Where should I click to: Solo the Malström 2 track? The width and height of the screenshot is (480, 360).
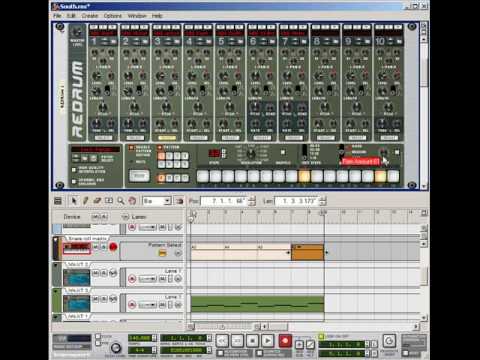[x=104, y=273]
